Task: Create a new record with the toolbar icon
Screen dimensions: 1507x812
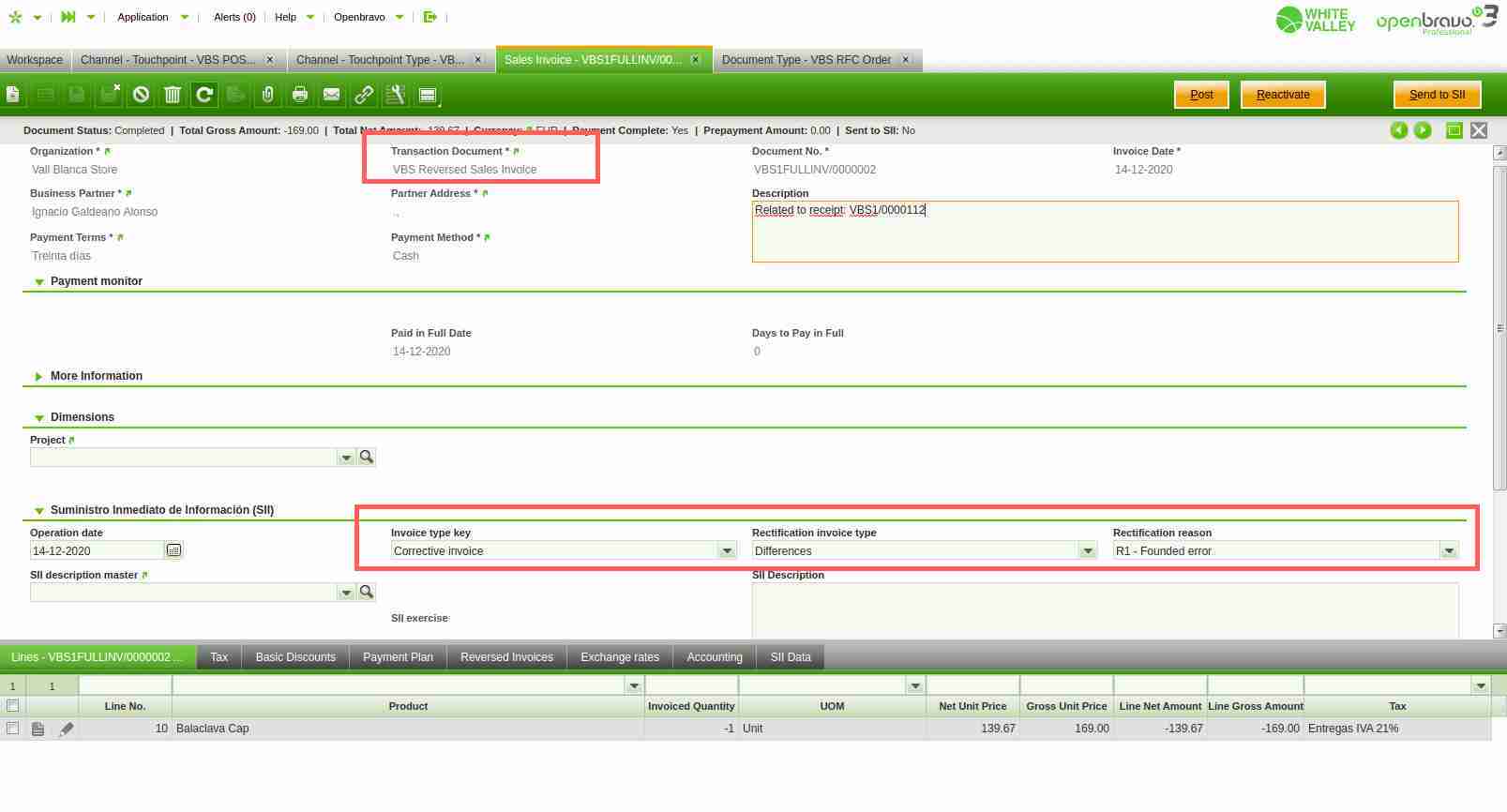Action: [12, 95]
